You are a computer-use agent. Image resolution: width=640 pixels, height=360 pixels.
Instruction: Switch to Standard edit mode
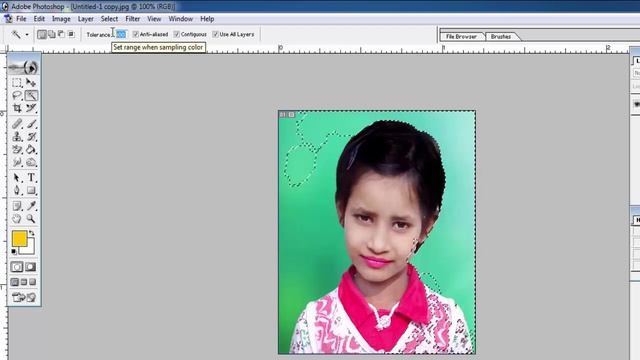(x=17, y=267)
